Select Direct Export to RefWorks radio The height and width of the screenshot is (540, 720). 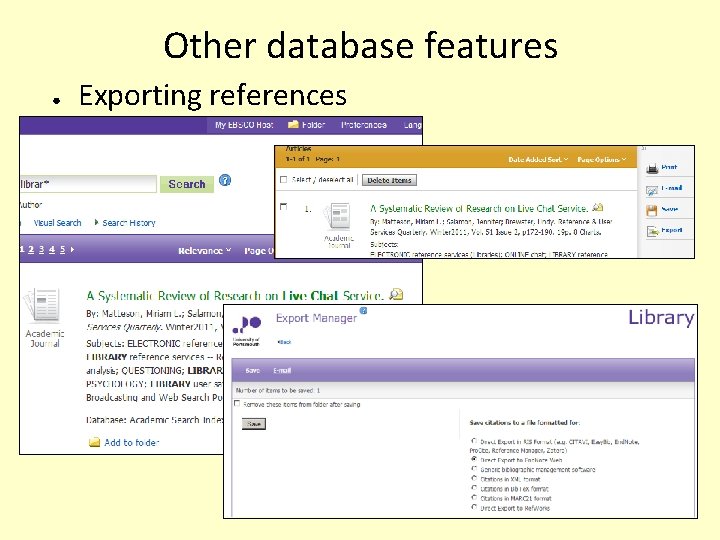coord(474,507)
